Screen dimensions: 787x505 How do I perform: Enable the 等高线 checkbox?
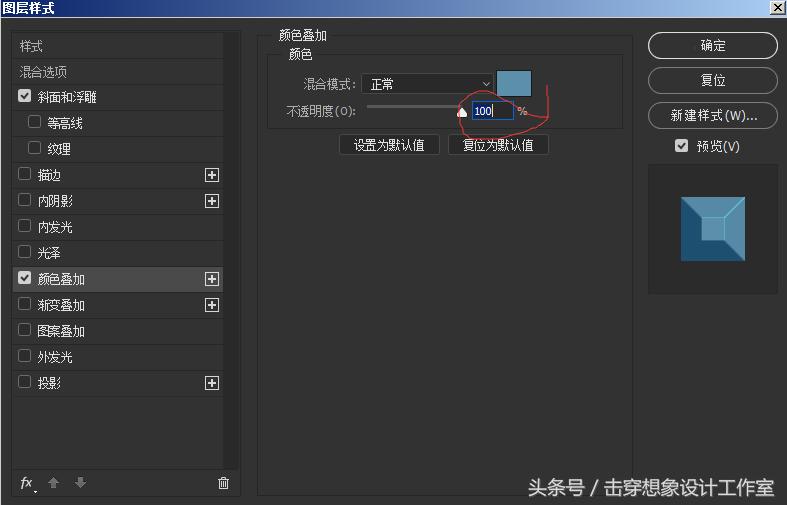pos(34,122)
